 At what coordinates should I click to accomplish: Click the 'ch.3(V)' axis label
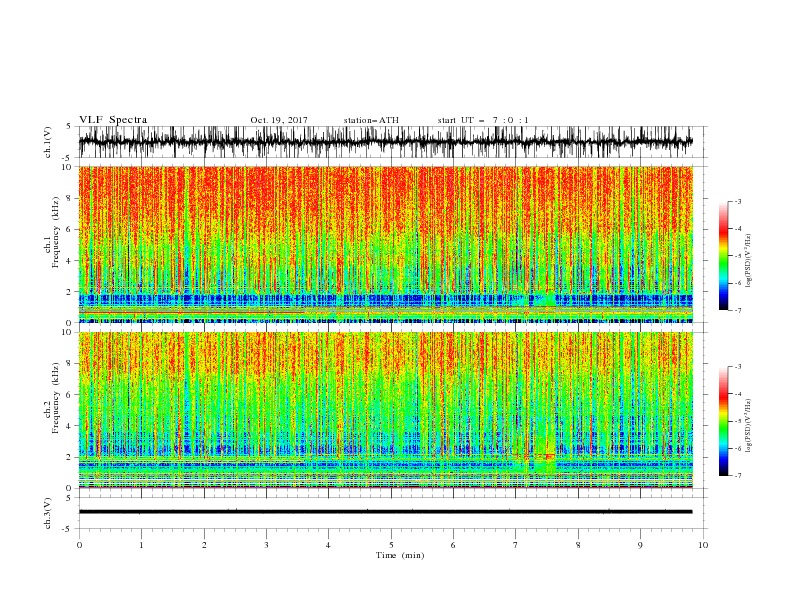coord(48,513)
